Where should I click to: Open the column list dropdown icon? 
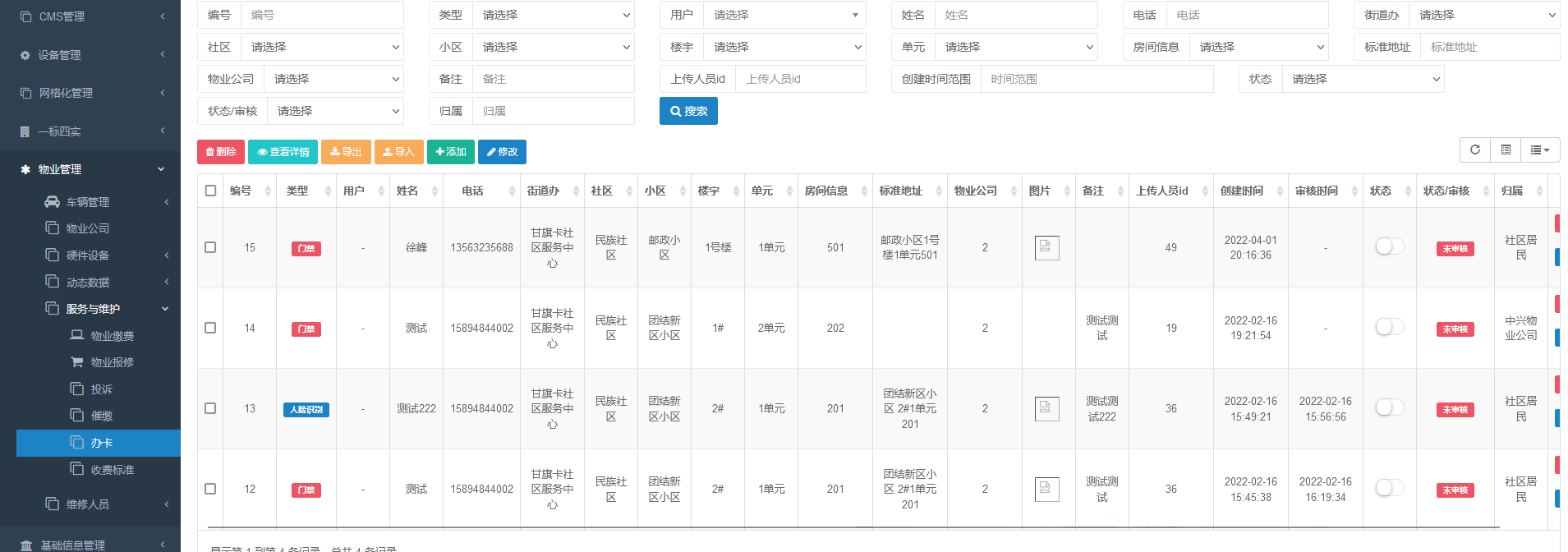[1539, 149]
